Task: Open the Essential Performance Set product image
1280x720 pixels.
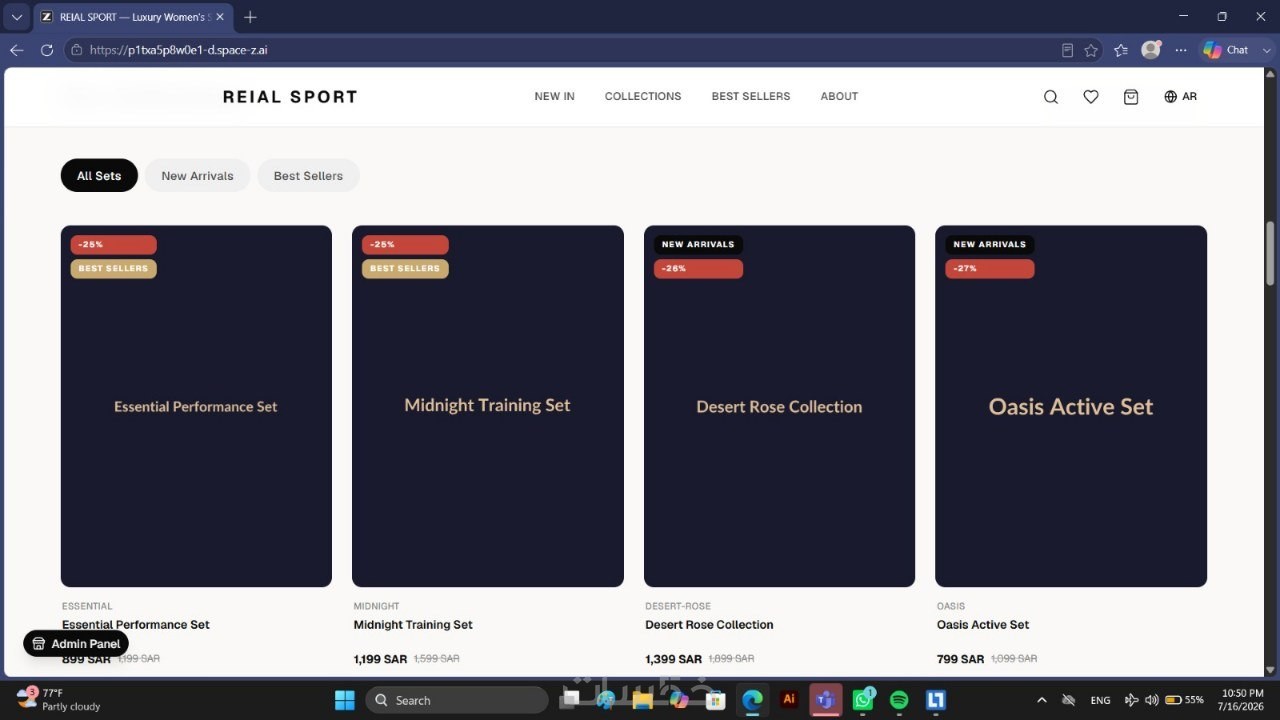Action: 196,406
